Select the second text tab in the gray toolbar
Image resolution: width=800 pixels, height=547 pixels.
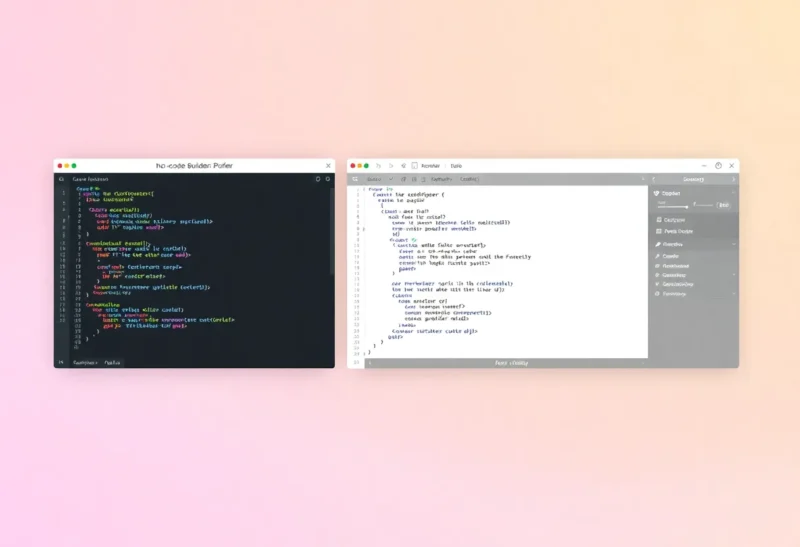(x=469, y=179)
